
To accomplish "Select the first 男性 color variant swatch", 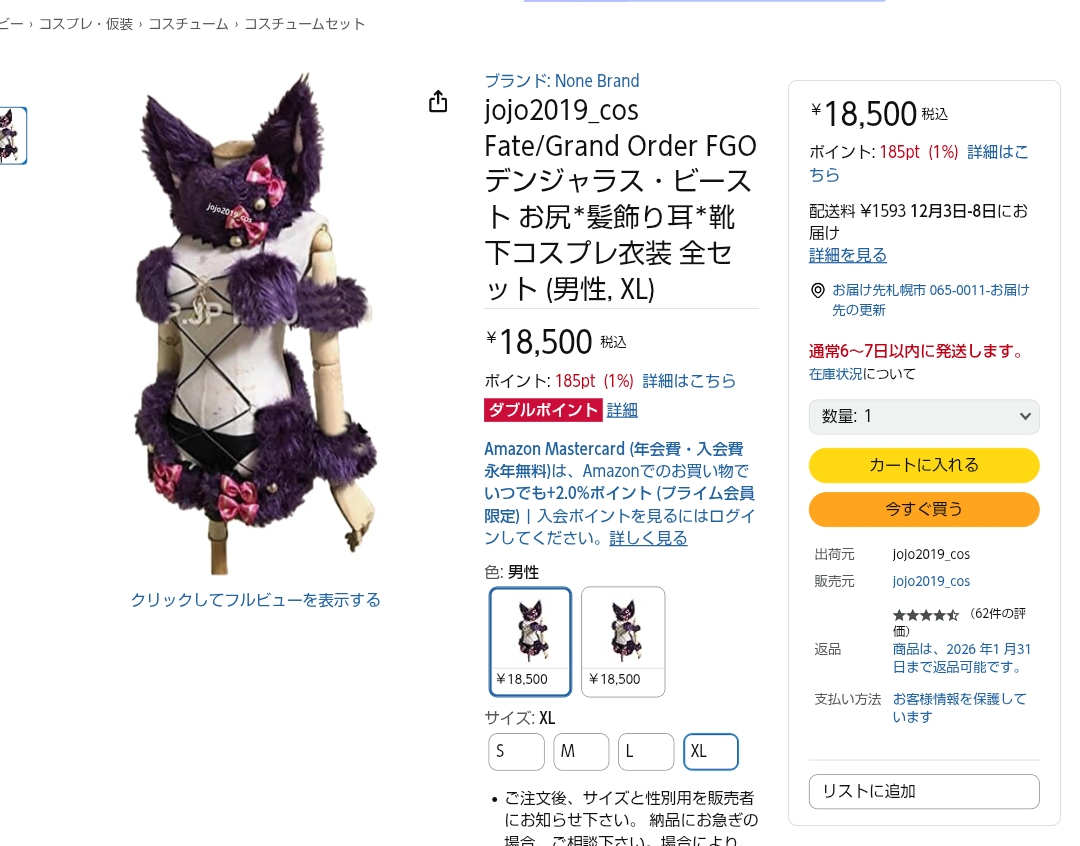I will click(530, 641).
